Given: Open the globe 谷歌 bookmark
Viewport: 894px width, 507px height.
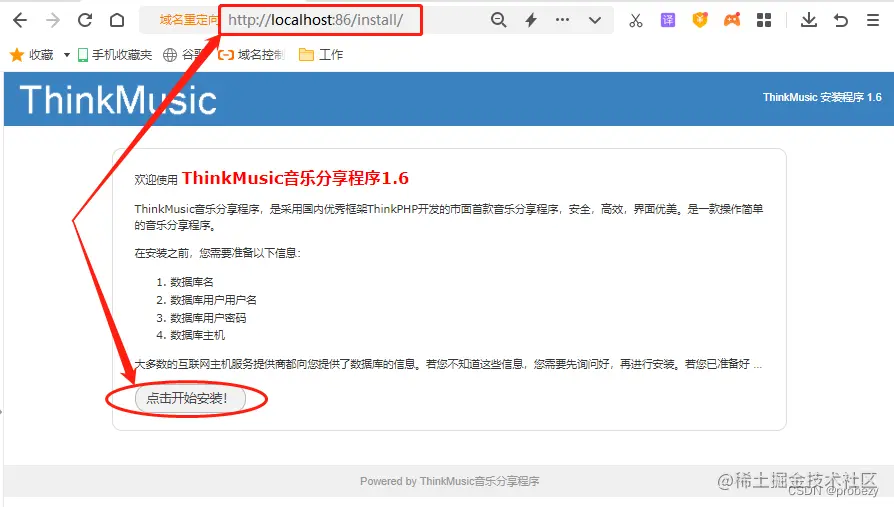Looking at the screenshot, I should (x=183, y=55).
